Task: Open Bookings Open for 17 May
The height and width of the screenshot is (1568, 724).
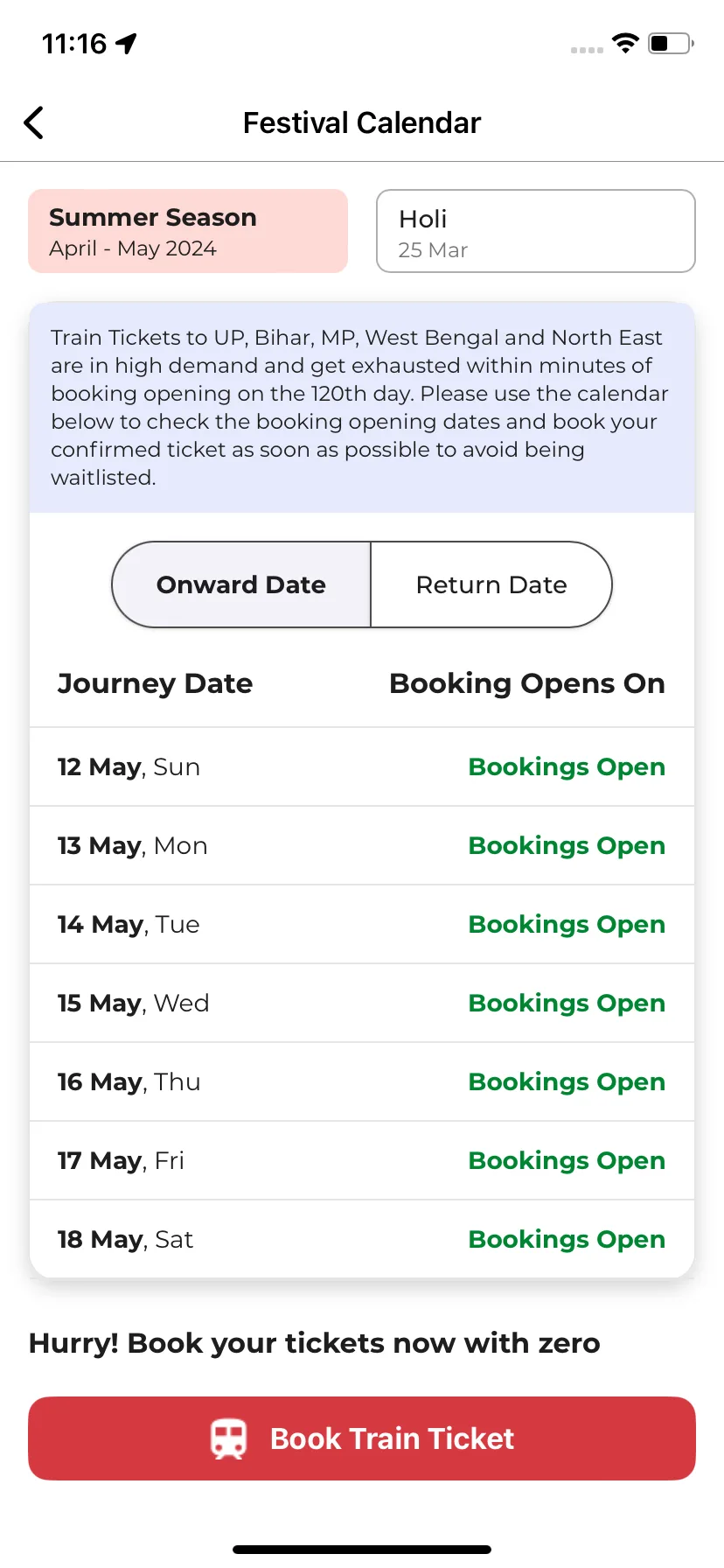Action: tap(567, 1160)
